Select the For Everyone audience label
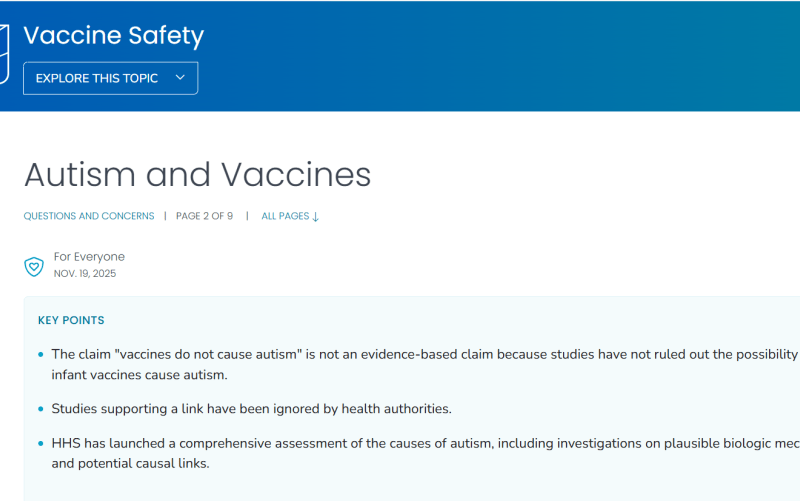 tap(89, 257)
